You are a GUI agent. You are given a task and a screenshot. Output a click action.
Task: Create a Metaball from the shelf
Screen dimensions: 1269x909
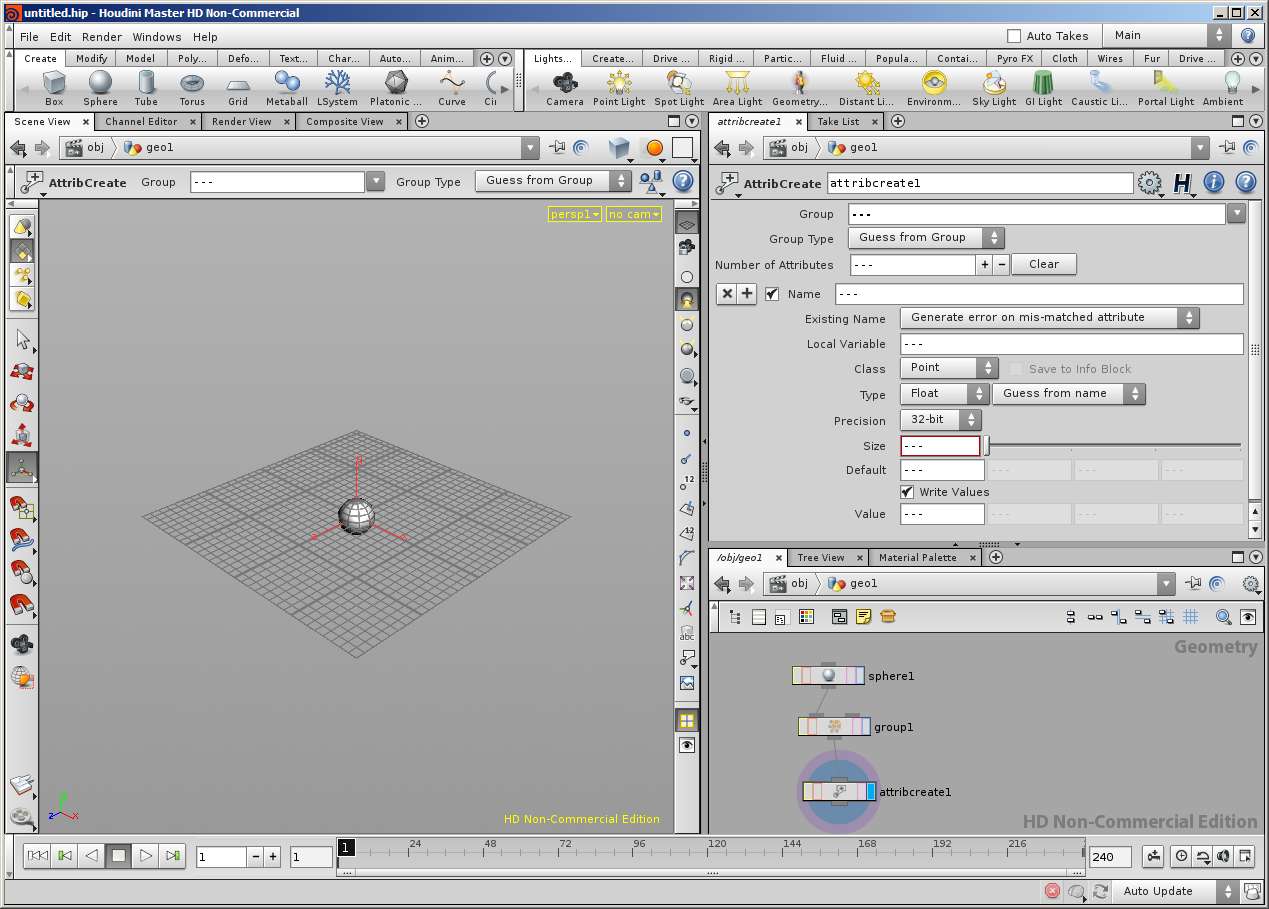tap(287, 88)
